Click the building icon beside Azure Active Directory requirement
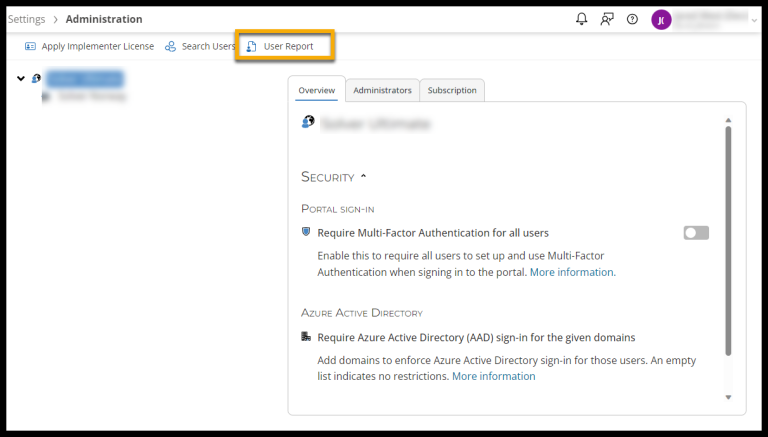This screenshot has width=768, height=437. point(307,337)
